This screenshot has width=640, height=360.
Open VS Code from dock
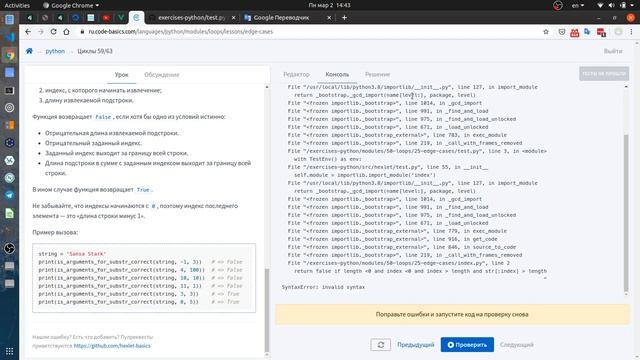[x=9, y=37]
